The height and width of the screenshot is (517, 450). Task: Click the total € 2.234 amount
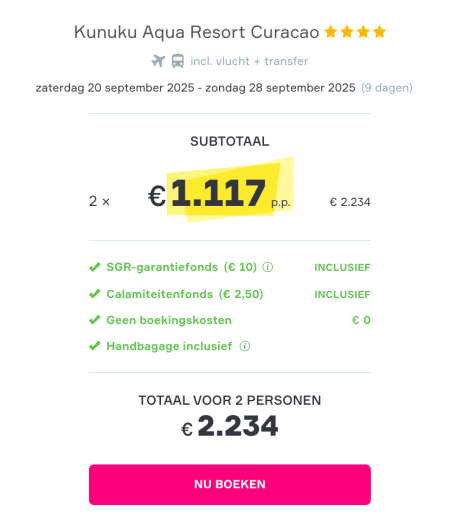[230, 426]
